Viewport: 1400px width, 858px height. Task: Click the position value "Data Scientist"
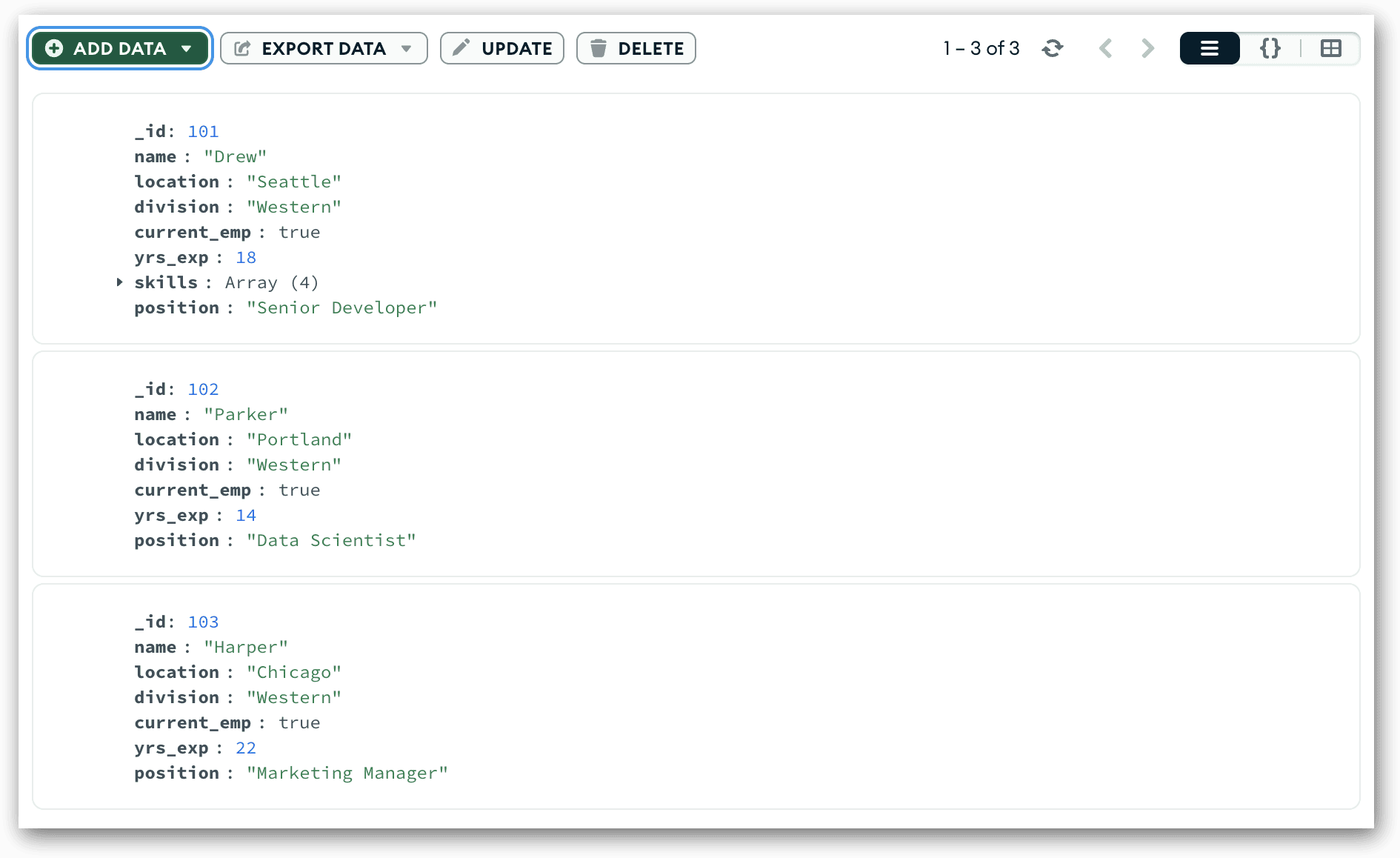(331, 541)
